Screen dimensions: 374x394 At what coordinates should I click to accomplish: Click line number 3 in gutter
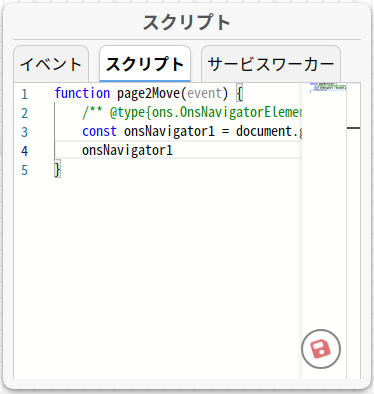click(24, 132)
